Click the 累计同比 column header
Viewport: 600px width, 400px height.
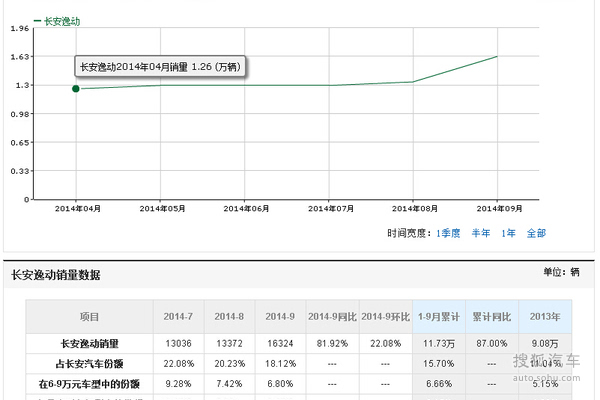(491, 316)
